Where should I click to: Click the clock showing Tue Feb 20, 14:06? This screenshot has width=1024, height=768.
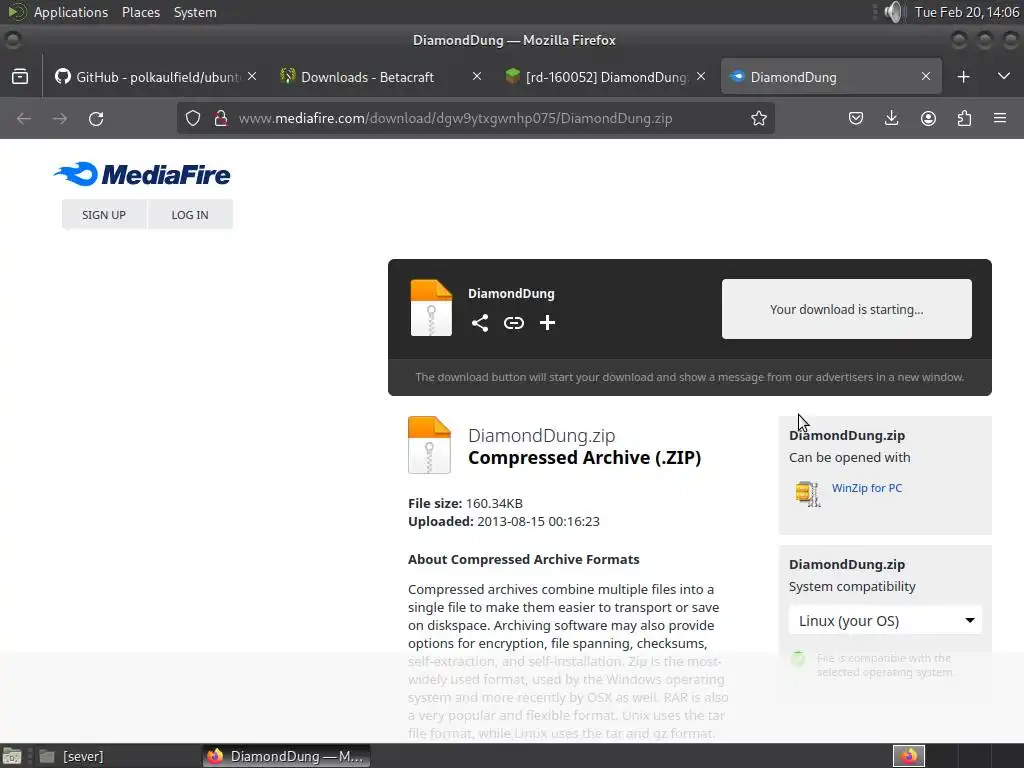pos(966,12)
